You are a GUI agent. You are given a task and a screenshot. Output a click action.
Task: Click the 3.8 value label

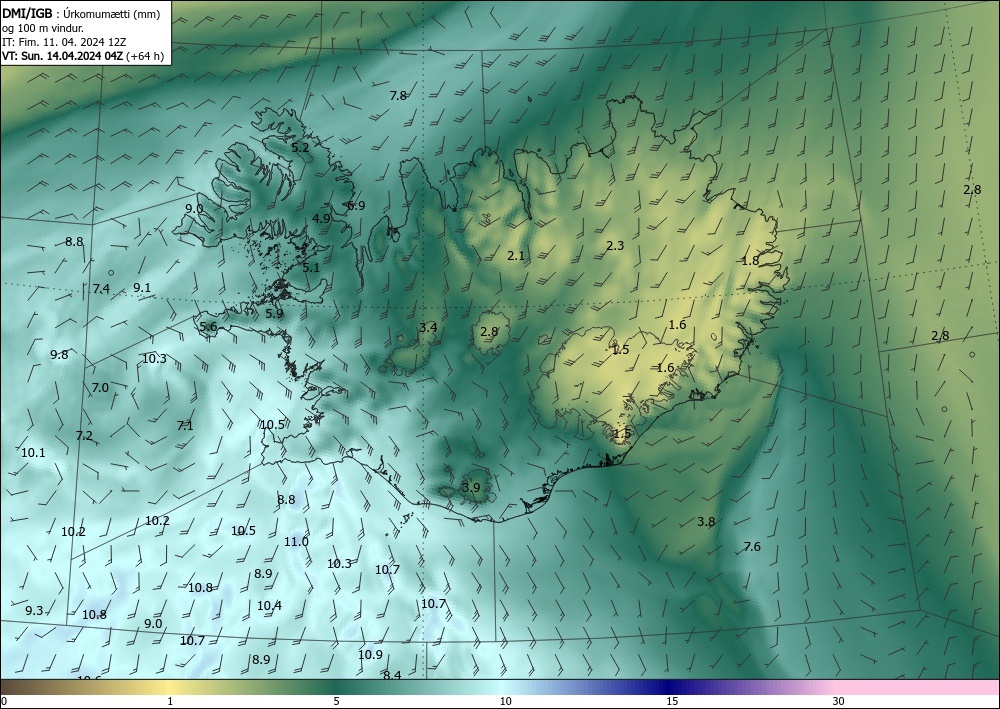coord(706,522)
